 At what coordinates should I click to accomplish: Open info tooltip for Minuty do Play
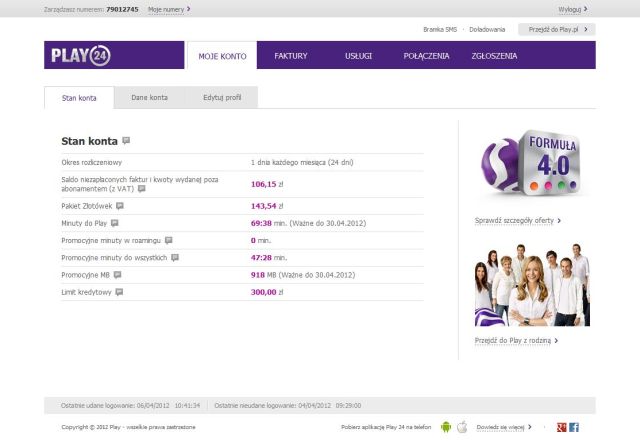click(x=115, y=223)
